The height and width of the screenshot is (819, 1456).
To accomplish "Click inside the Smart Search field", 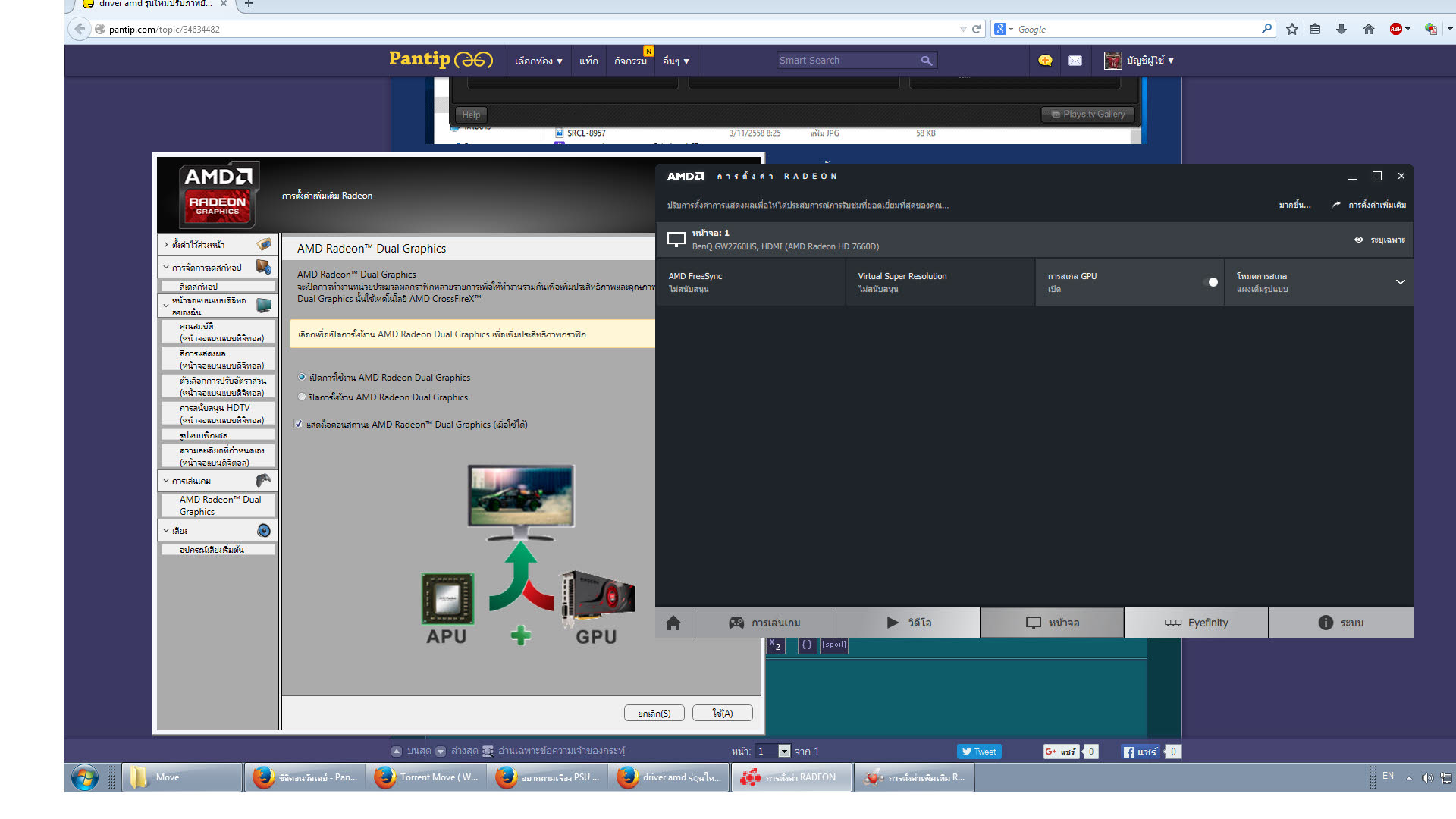I will [x=848, y=61].
